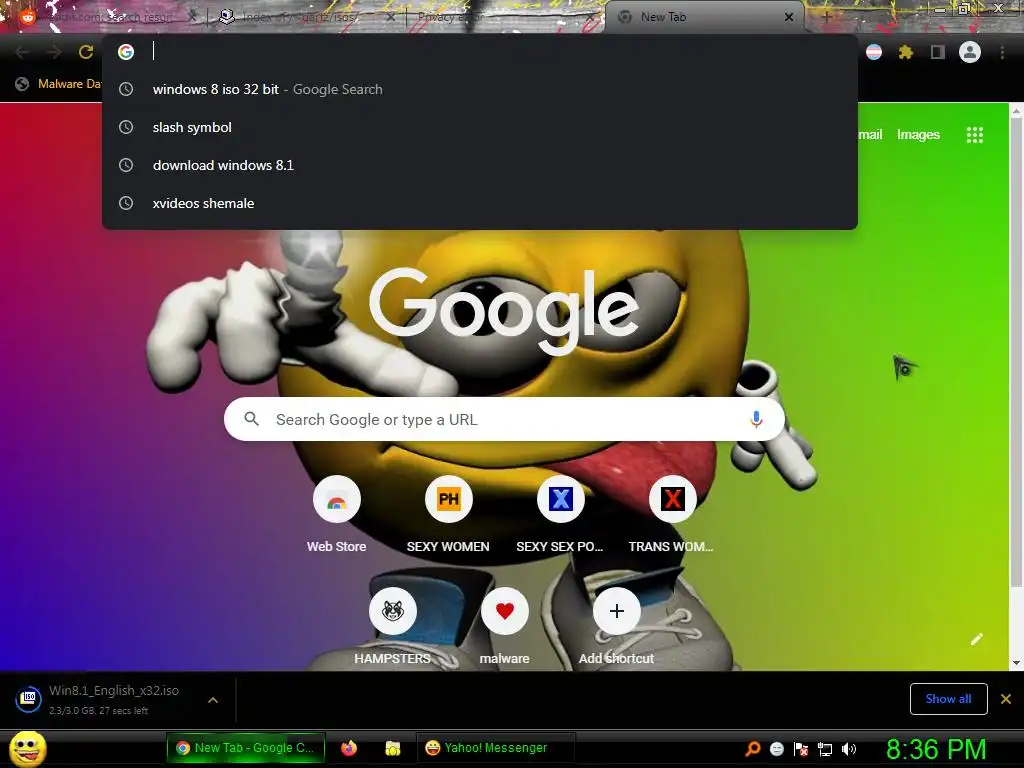This screenshot has height=768, width=1024.
Task: Click the Google icon in the address bar
Action: (x=126, y=52)
